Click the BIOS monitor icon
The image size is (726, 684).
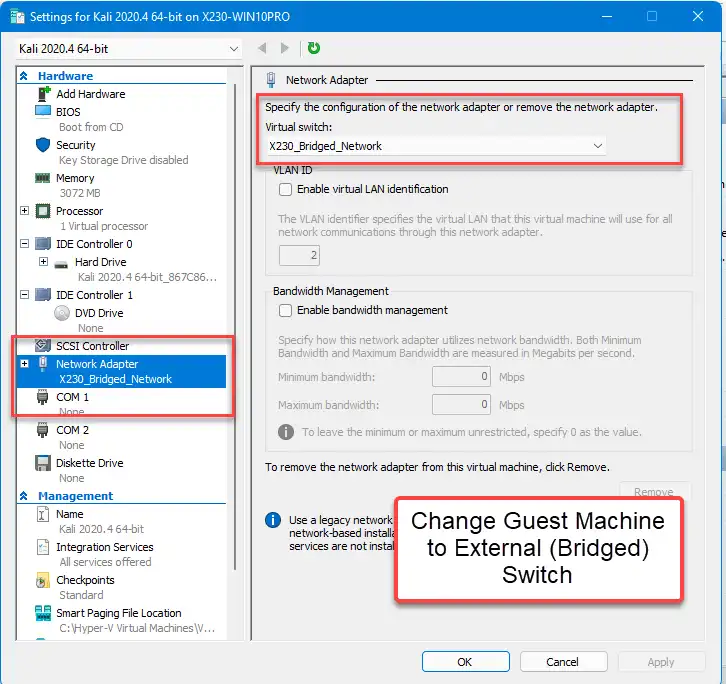click(43, 112)
